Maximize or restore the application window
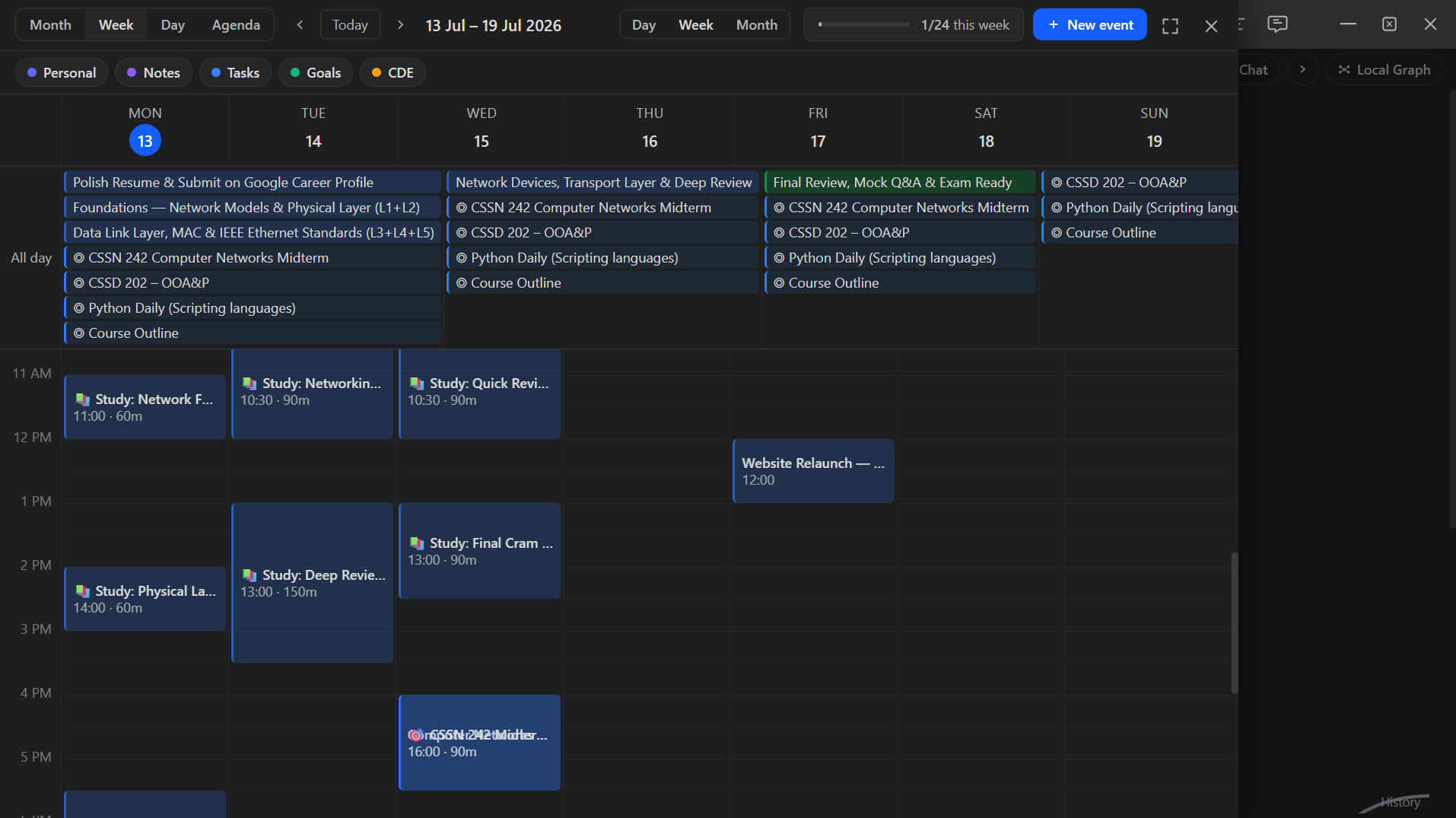This screenshot has height=818, width=1456. pyautogui.click(x=1389, y=24)
